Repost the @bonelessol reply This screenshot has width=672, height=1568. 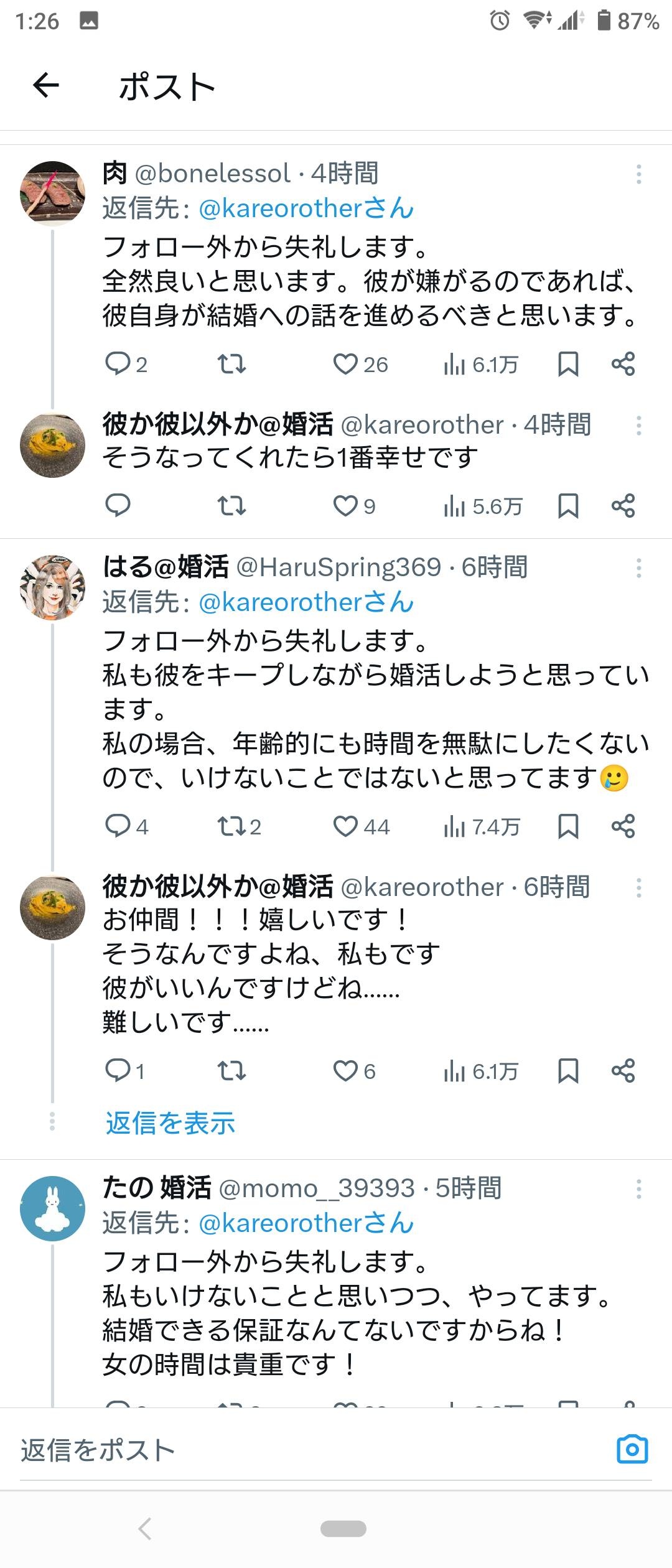(231, 364)
